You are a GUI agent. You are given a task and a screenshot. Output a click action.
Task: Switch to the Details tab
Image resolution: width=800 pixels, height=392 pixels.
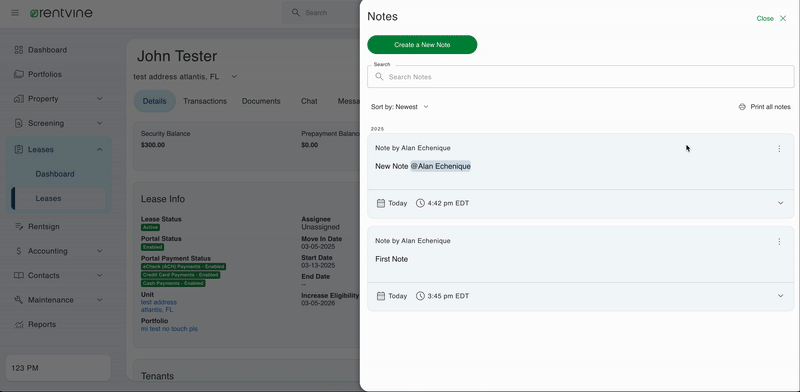coord(155,101)
